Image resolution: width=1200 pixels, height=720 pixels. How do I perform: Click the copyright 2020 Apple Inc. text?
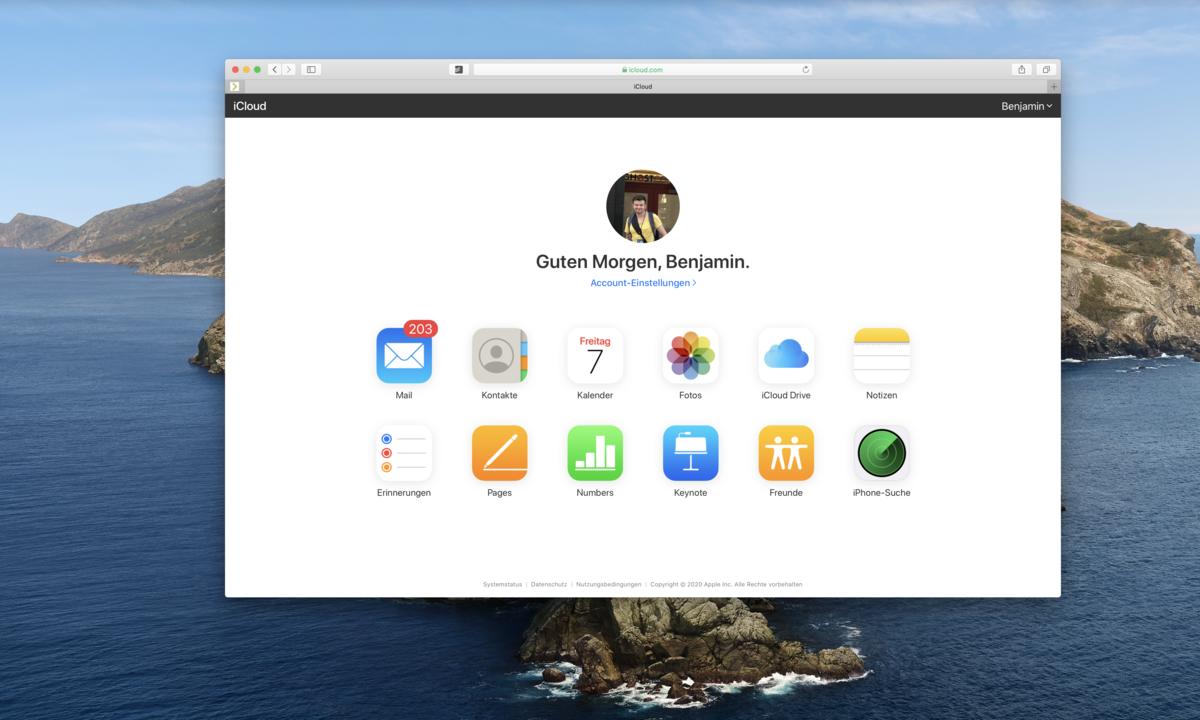click(x=726, y=584)
